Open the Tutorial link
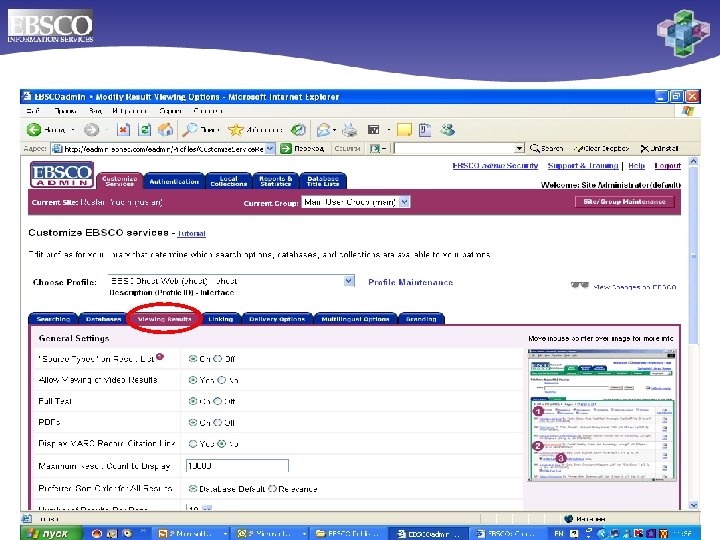This screenshot has width=720, height=540. 191,233
